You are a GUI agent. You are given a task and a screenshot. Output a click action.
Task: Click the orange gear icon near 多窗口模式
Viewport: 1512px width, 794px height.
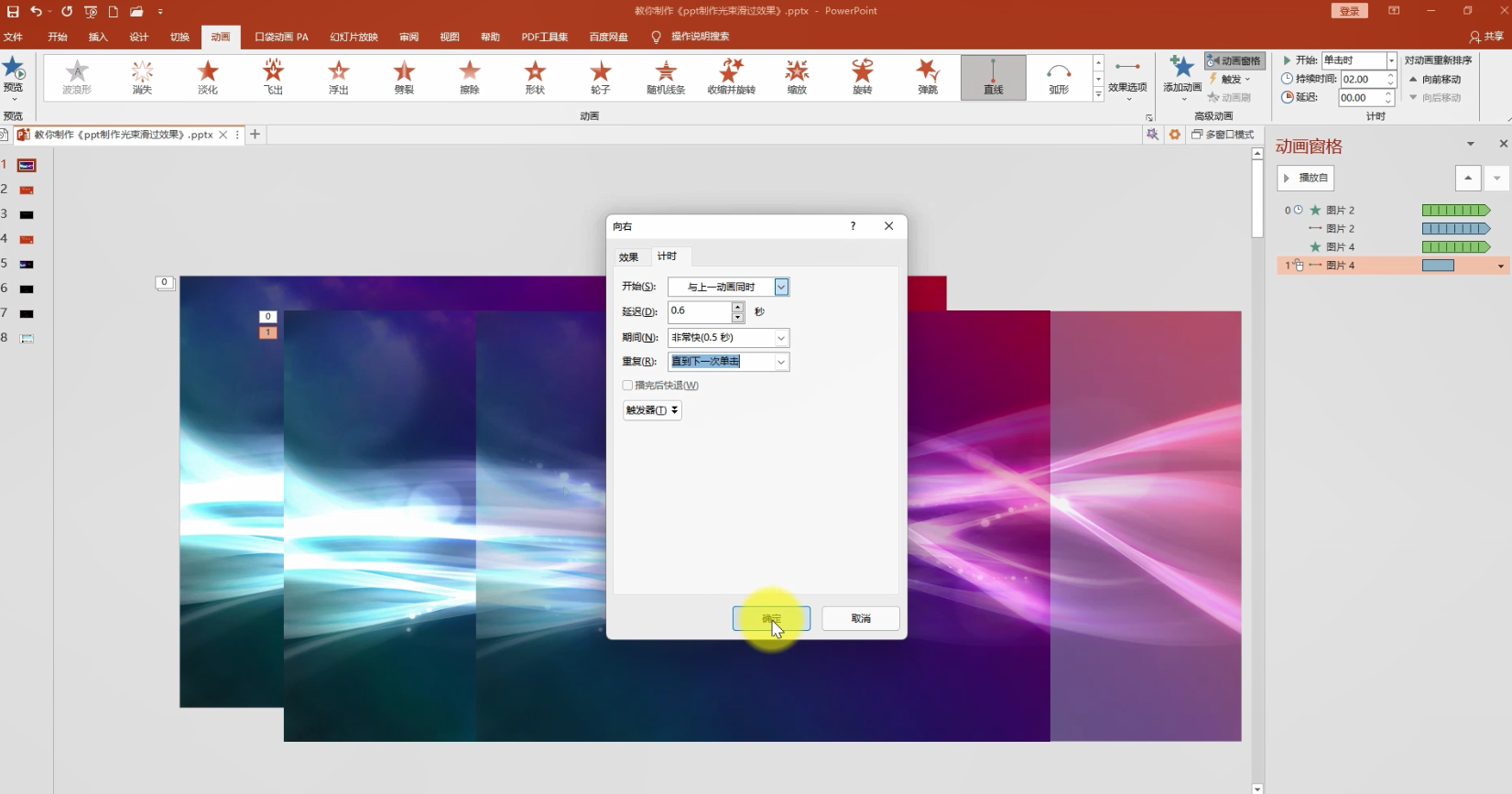tap(1174, 135)
